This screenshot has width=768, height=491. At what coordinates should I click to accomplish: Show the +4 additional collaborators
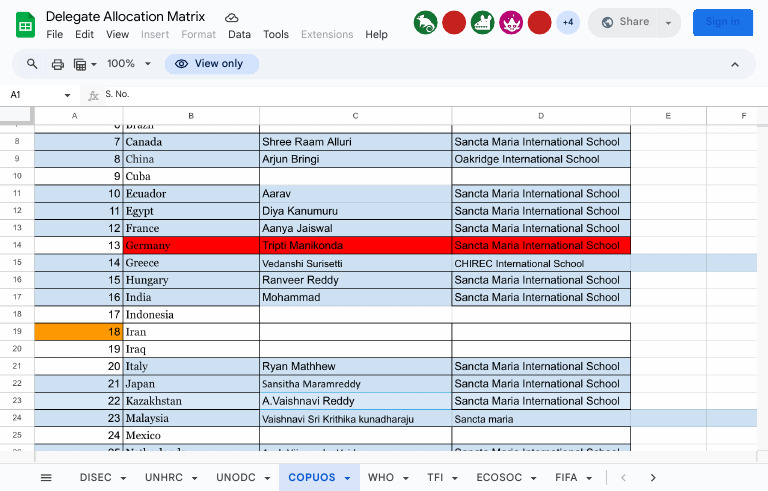(x=568, y=23)
